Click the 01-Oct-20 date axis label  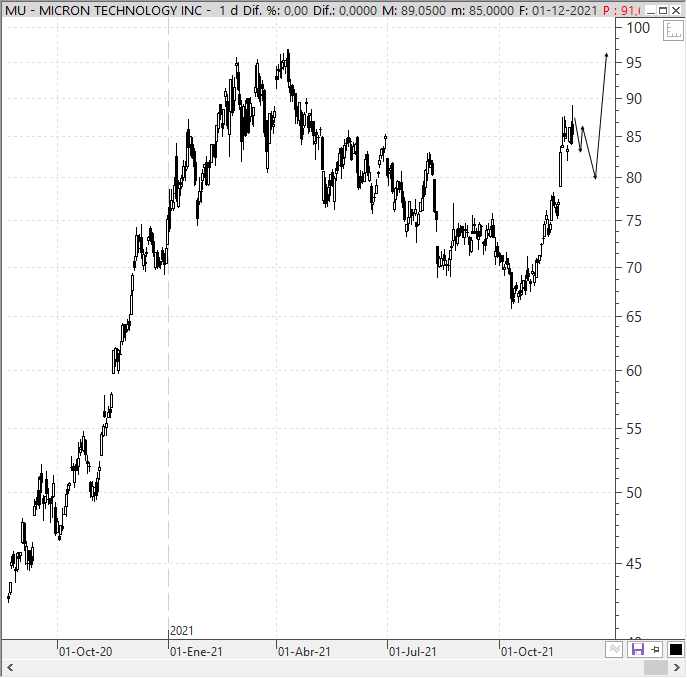pos(85,652)
